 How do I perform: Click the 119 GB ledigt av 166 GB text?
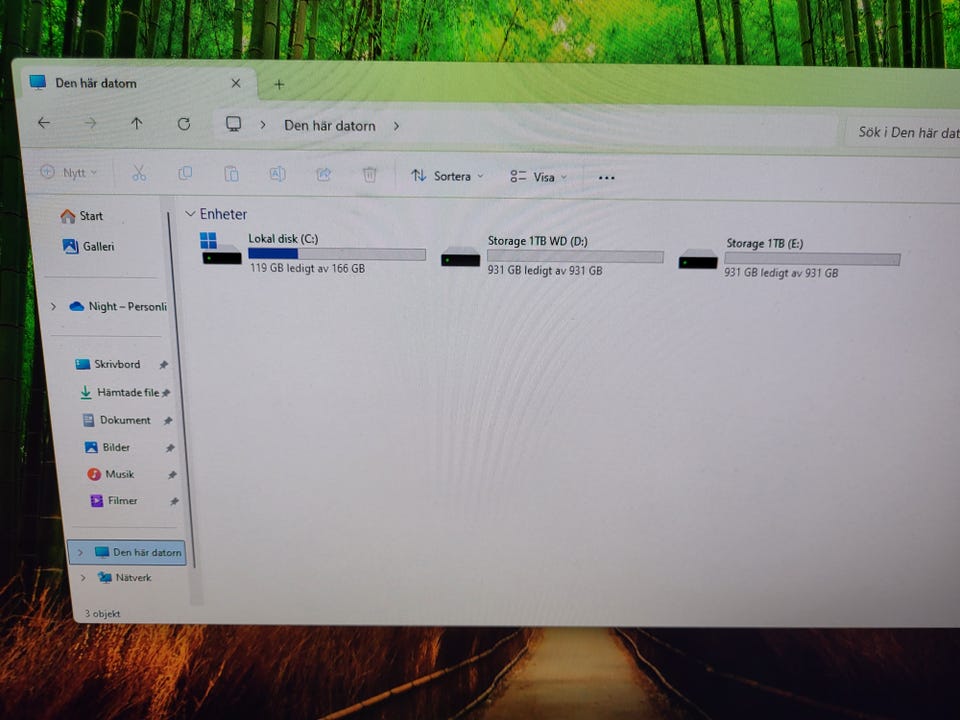[307, 268]
